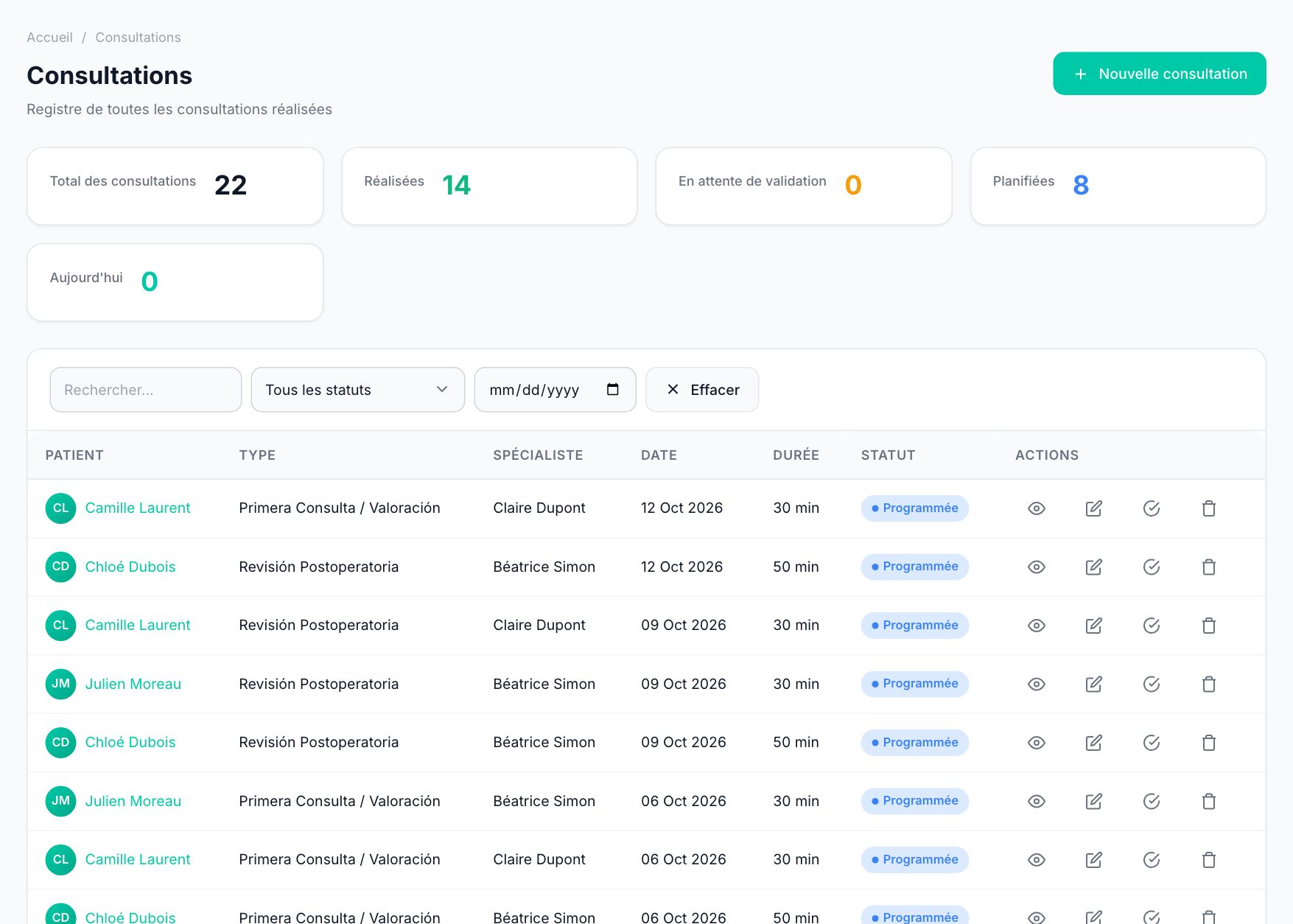
Task: Validate Camille Laurent's 06 Oct 2026 consultation
Action: click(1151, 860)
